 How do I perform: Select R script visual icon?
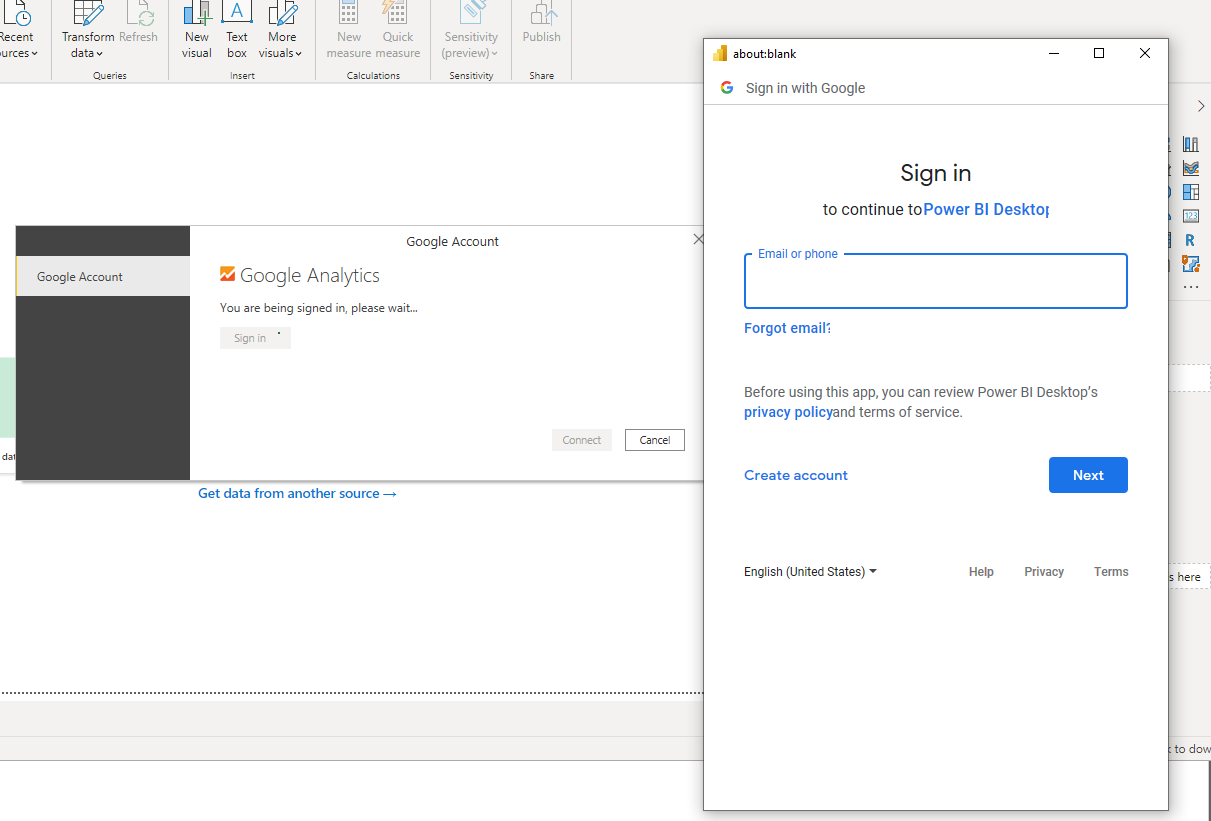pos(1190,240)
